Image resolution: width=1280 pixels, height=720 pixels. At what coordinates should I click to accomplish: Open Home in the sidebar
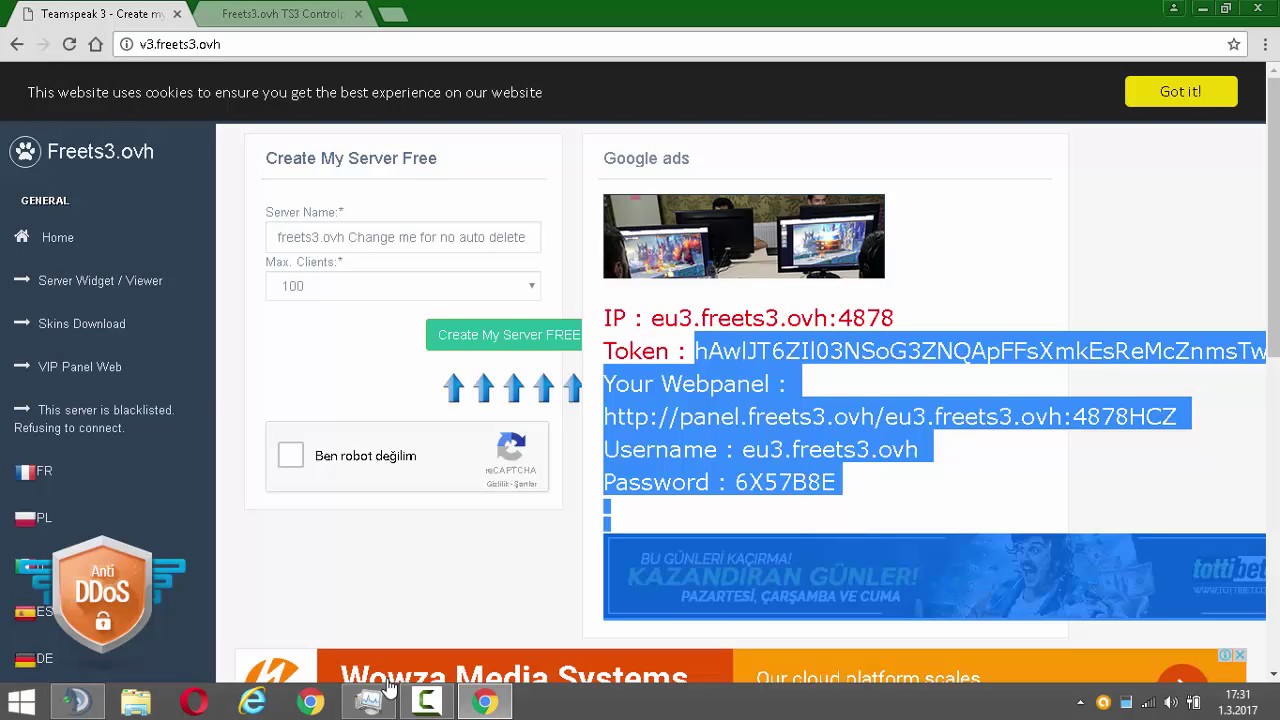(58, 237)
